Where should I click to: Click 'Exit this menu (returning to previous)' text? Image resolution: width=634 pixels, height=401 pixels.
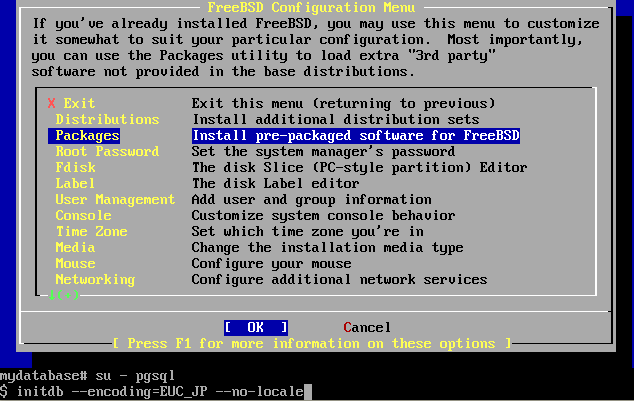344,103
